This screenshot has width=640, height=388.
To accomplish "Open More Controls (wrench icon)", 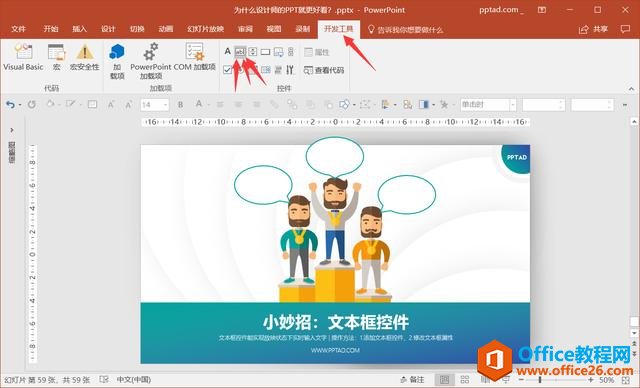I will coord(290,70).
